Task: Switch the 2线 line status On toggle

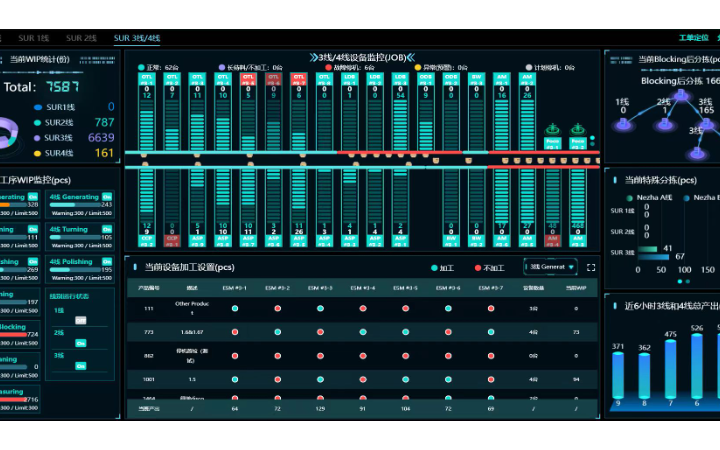Action: click(x=81, y=343)
